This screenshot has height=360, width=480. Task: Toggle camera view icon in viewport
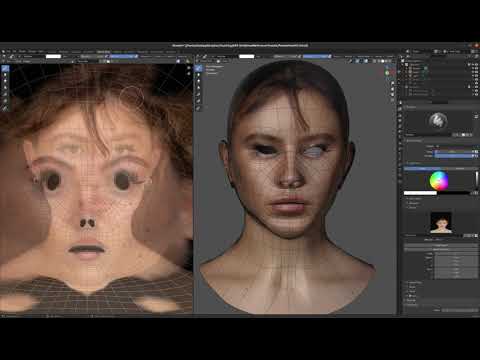pos(393,95)
